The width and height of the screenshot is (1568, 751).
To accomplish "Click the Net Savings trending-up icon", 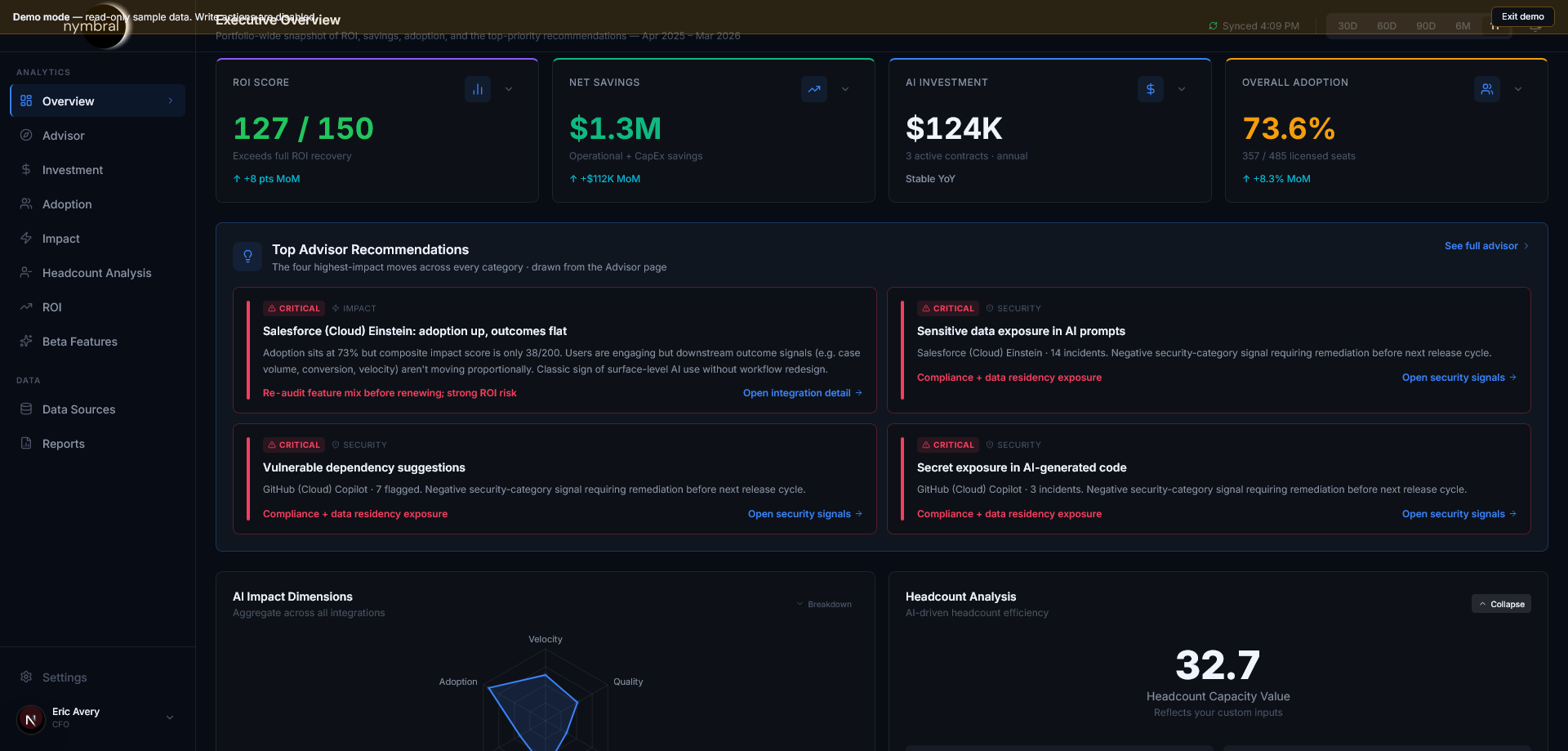I will pos(814,89).
